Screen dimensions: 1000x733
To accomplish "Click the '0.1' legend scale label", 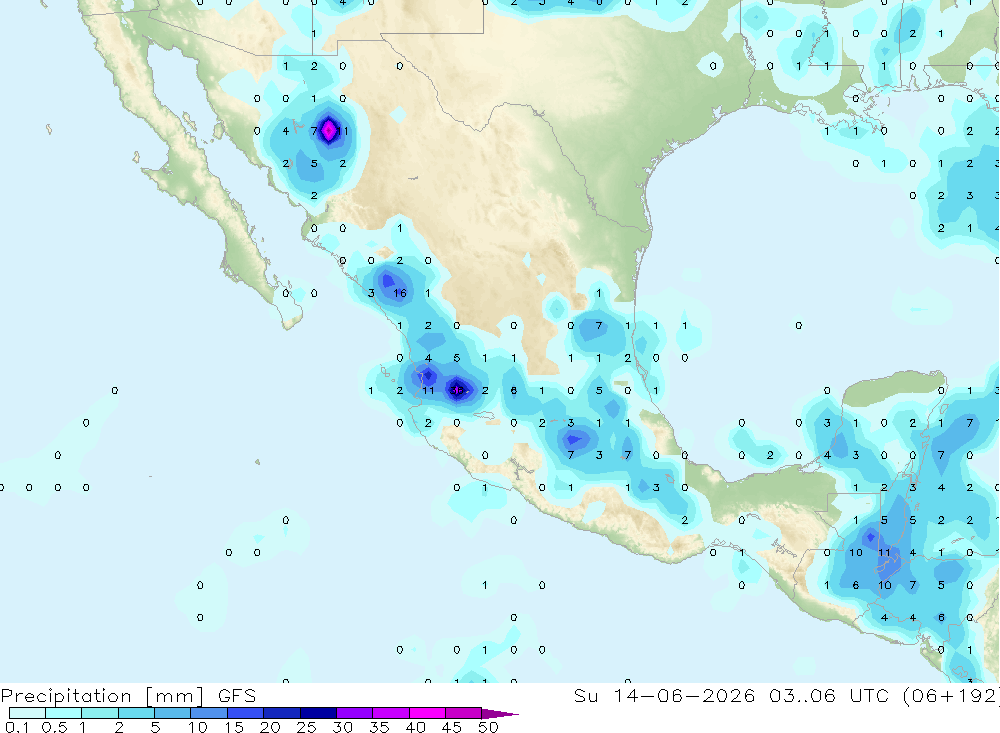I will pos(17,727).
